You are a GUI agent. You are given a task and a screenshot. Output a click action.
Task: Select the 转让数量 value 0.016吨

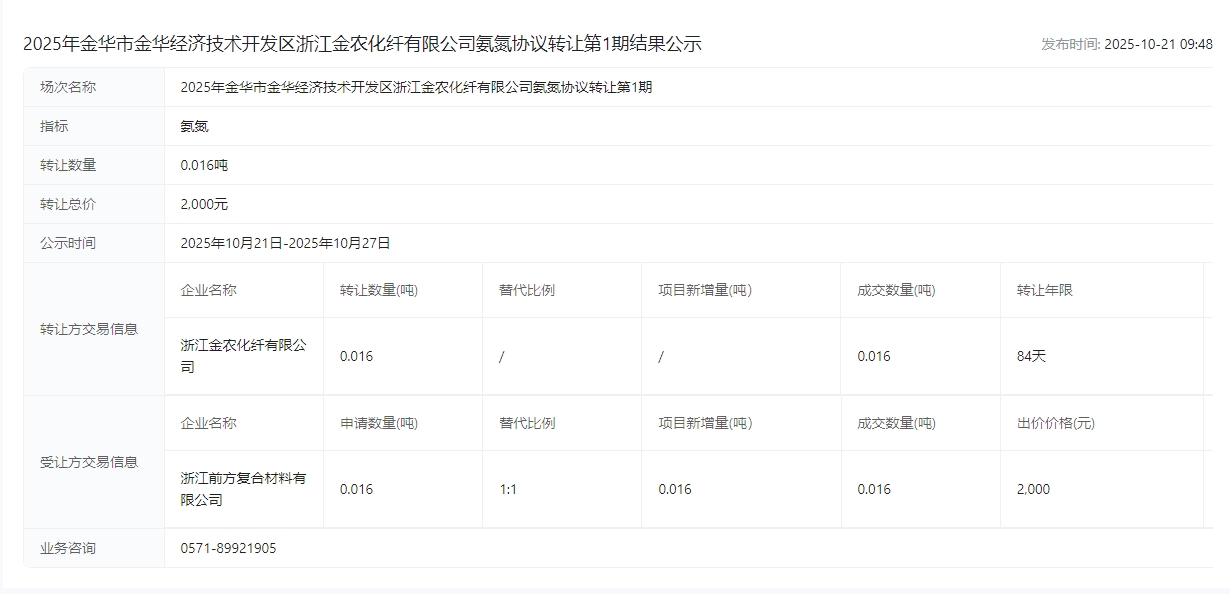pyautogui.click(x=204, y=165)
